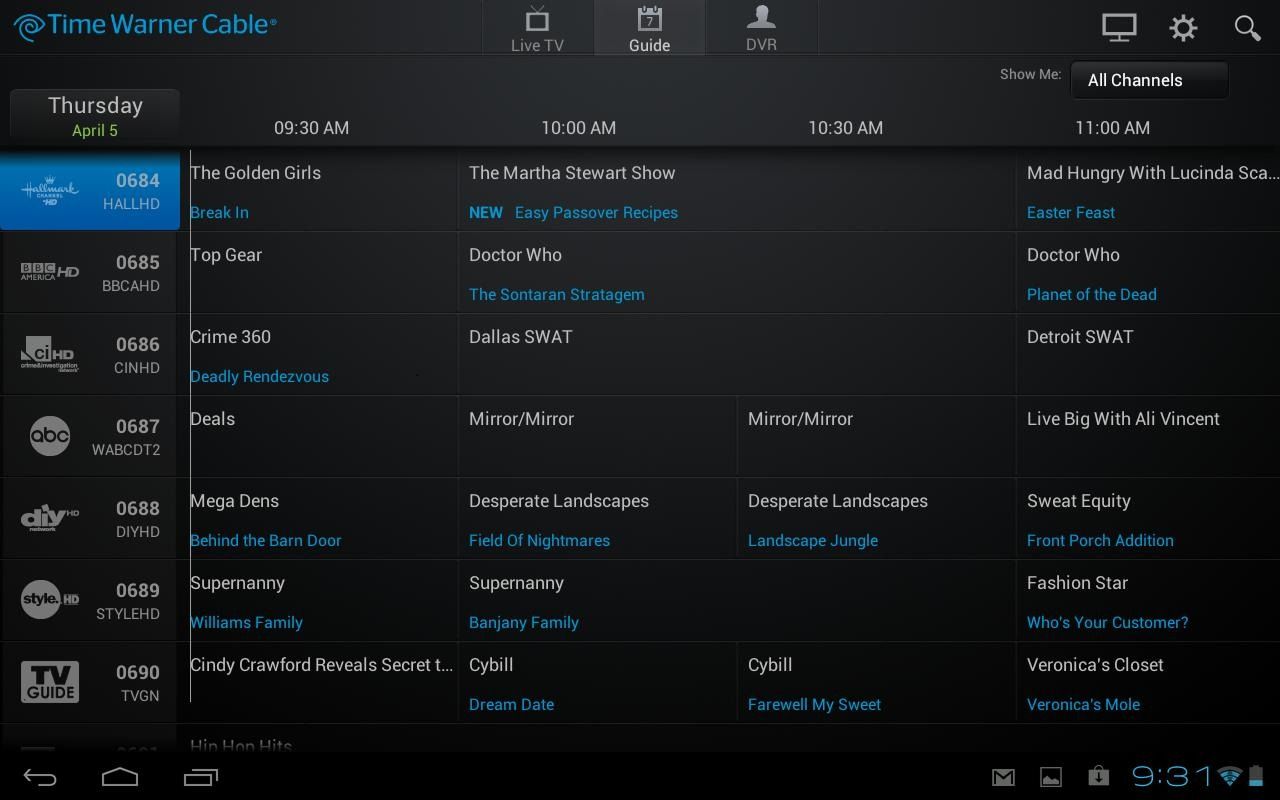Open the Guide tab

(x=649, y=28)
